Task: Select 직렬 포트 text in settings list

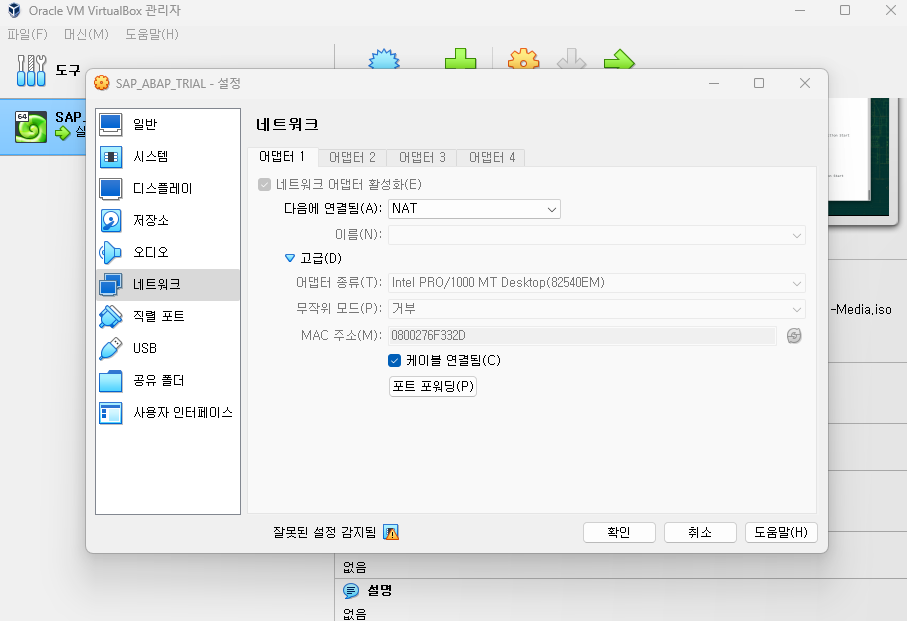Action: click(x=158, y=316)
